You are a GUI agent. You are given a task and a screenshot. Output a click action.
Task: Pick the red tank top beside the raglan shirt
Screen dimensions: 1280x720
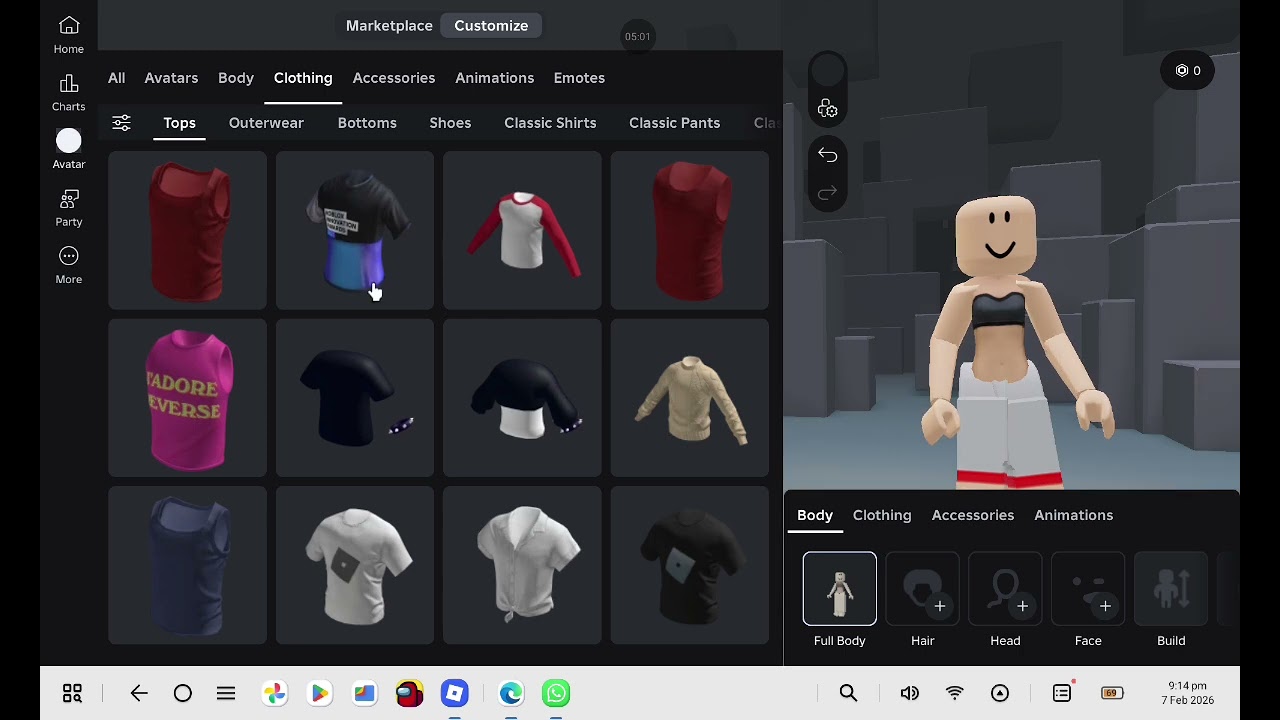click(x=690, y=231)
